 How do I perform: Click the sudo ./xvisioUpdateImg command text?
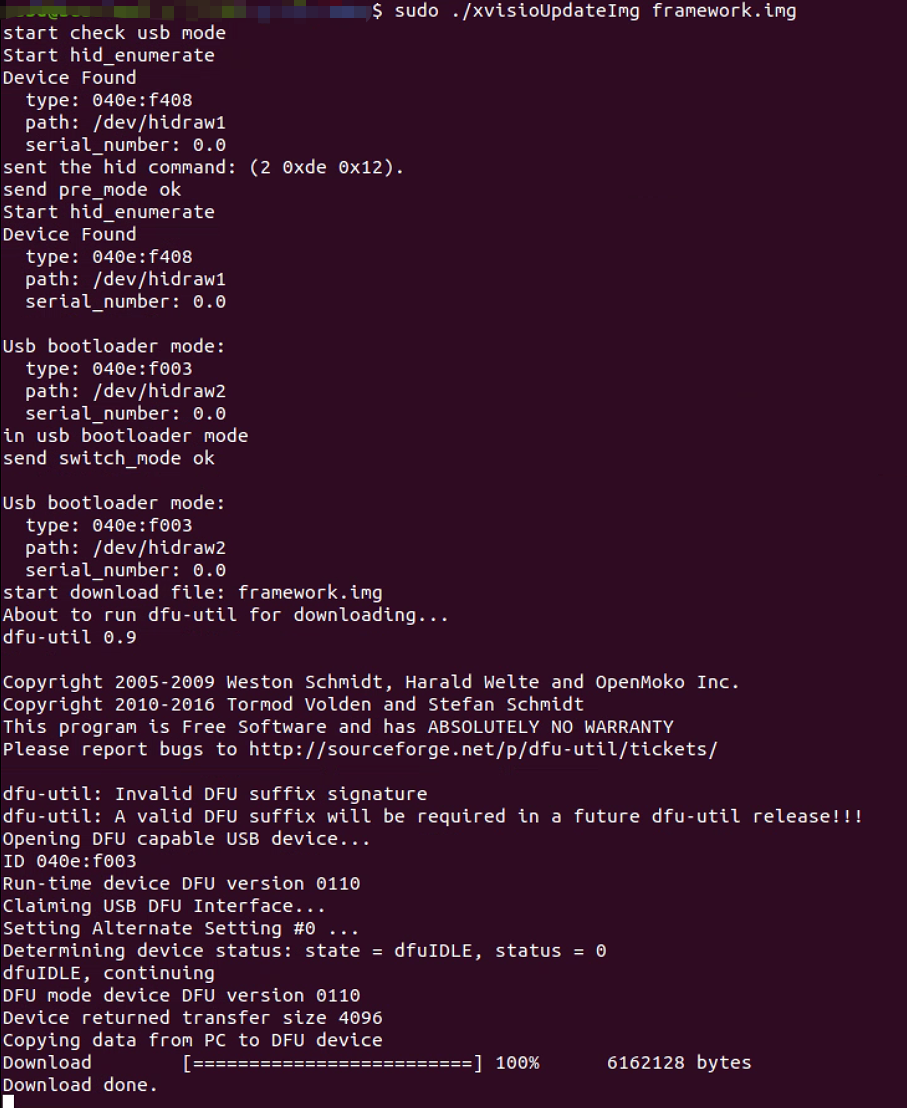click(517, 11)
